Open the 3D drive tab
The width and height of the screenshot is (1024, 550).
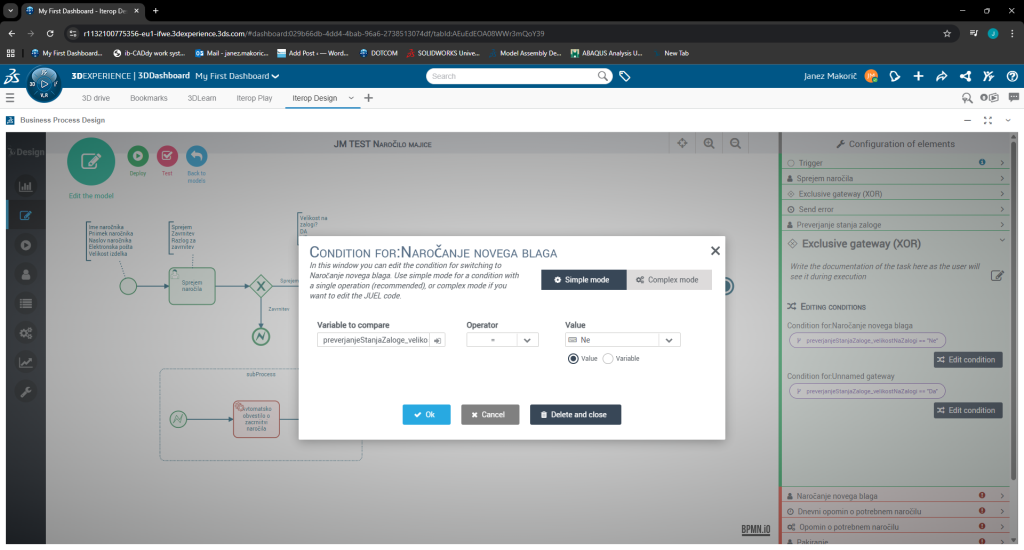coord(96,98)
